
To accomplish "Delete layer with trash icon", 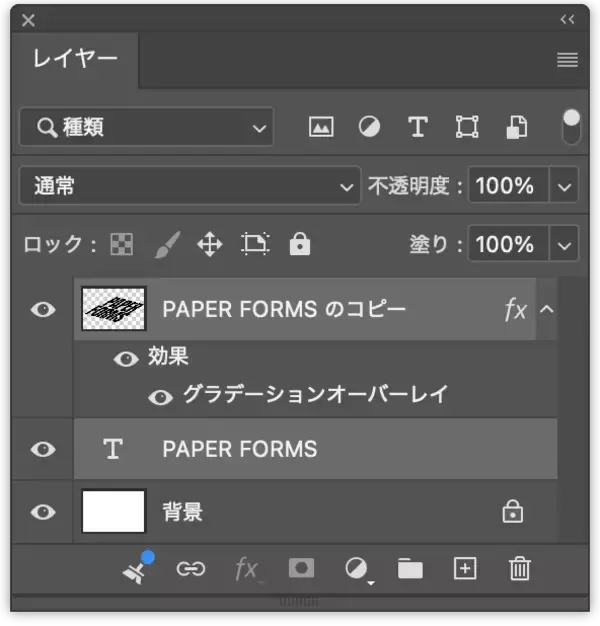I will pyautogui.click(x=519, y=569).
